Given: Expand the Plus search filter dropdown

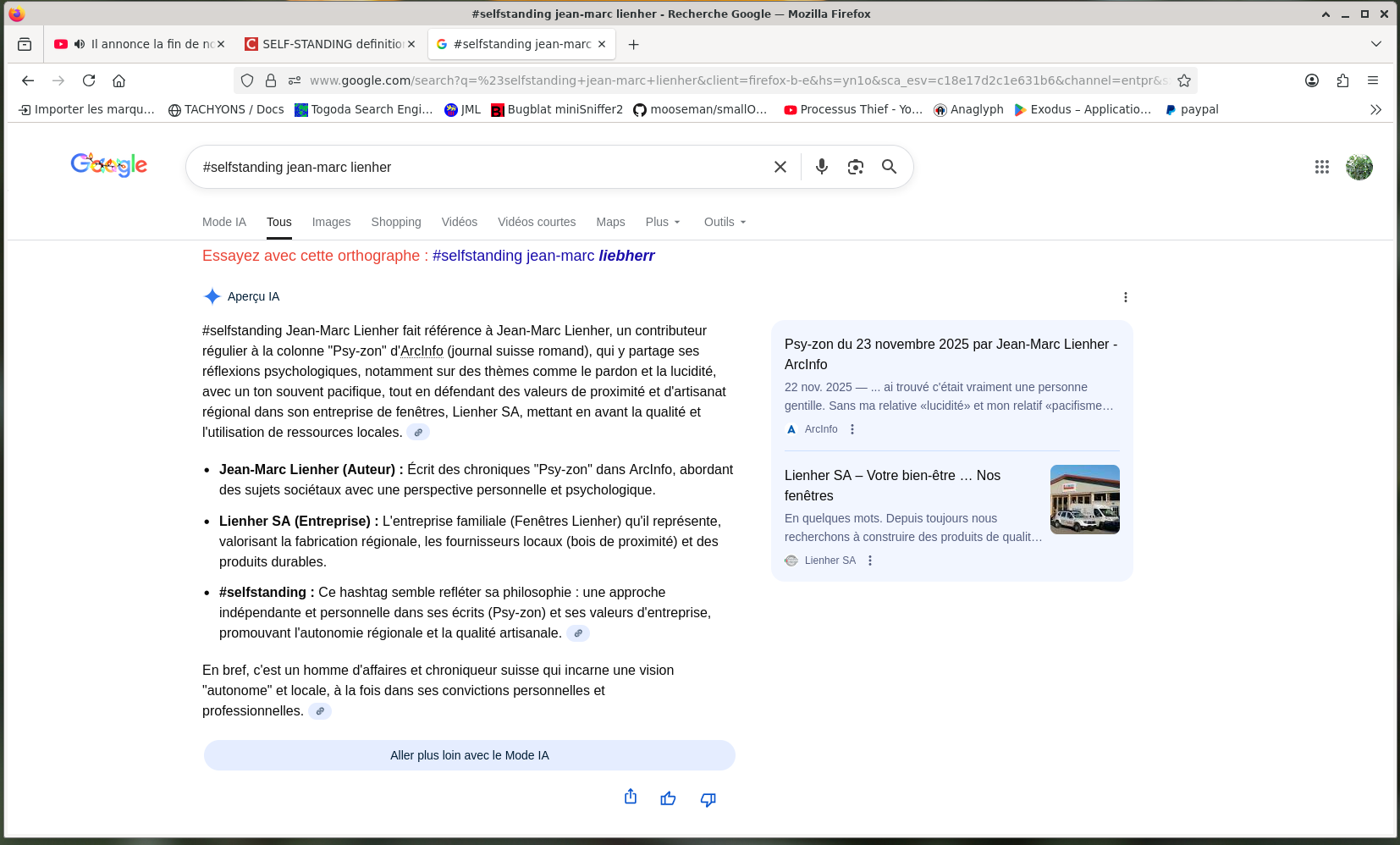Looking at the screenshot, I should (663, 222).
